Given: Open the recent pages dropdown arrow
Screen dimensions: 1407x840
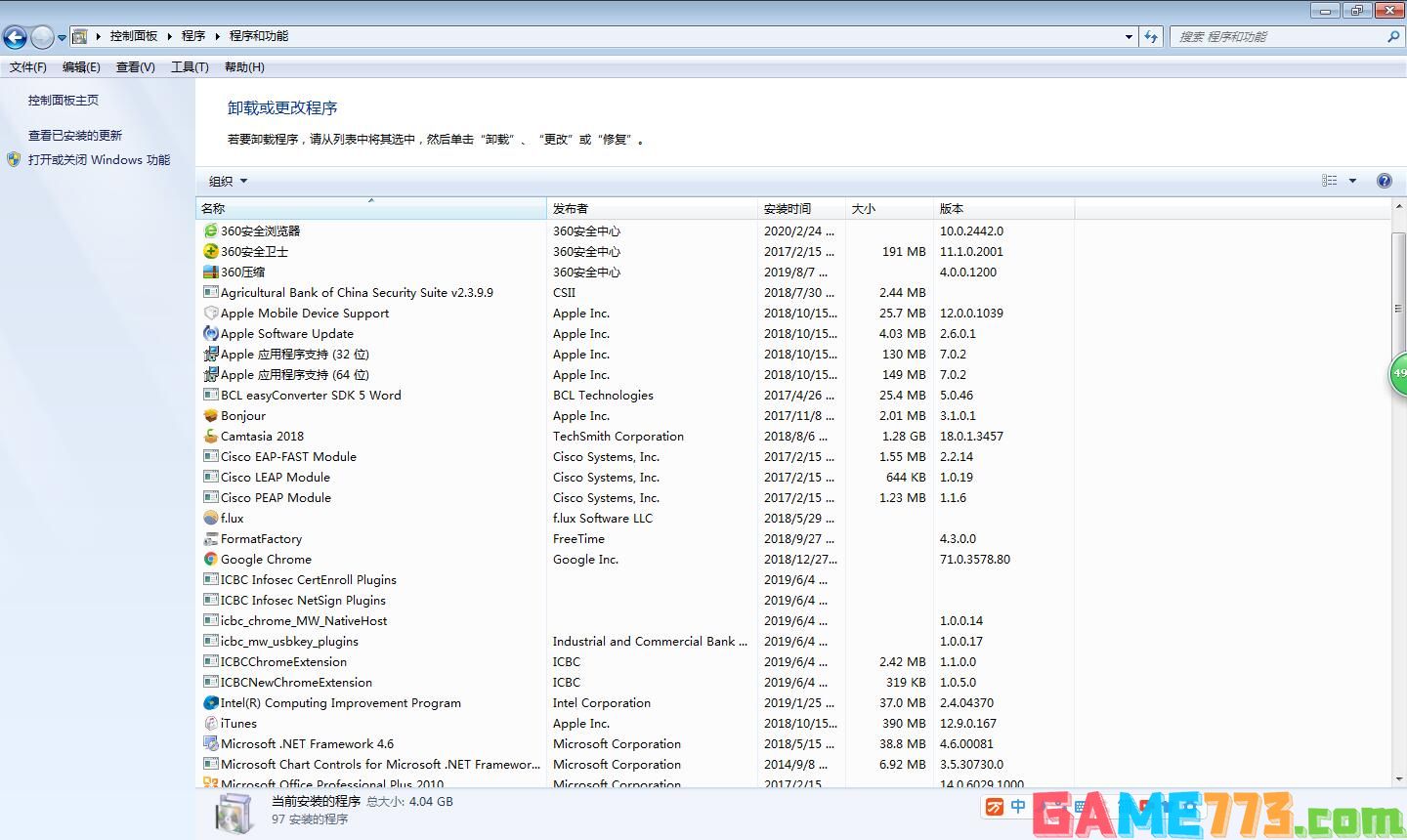Looking at the screenshot, I should coord(62,38).
